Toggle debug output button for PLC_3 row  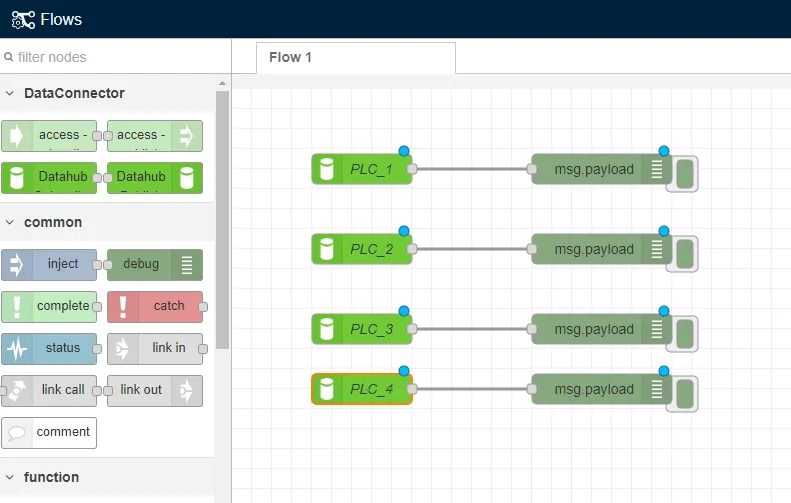(x=685, y=334)
